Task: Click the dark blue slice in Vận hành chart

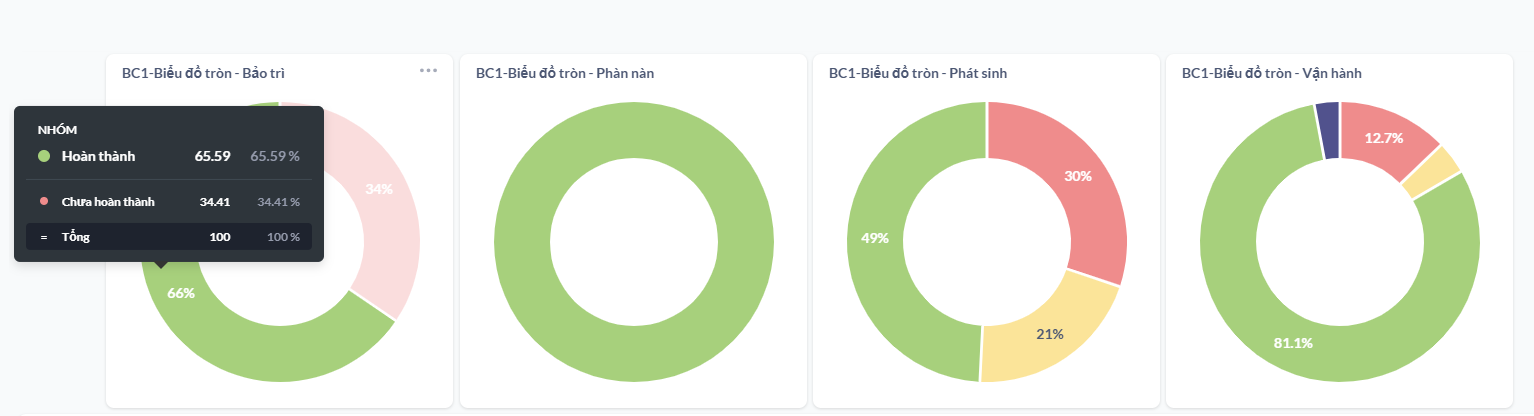Action: (1327, 130)
